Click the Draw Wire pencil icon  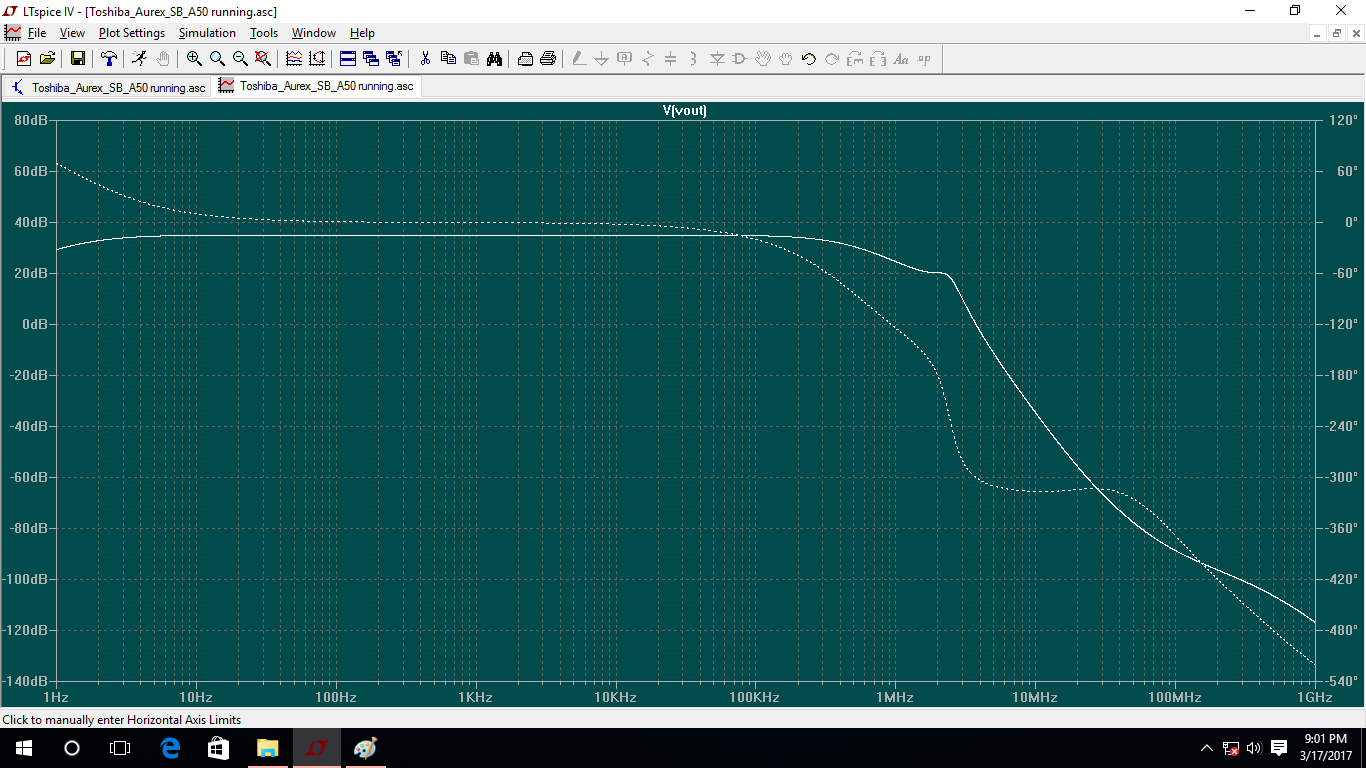[578, 59]
